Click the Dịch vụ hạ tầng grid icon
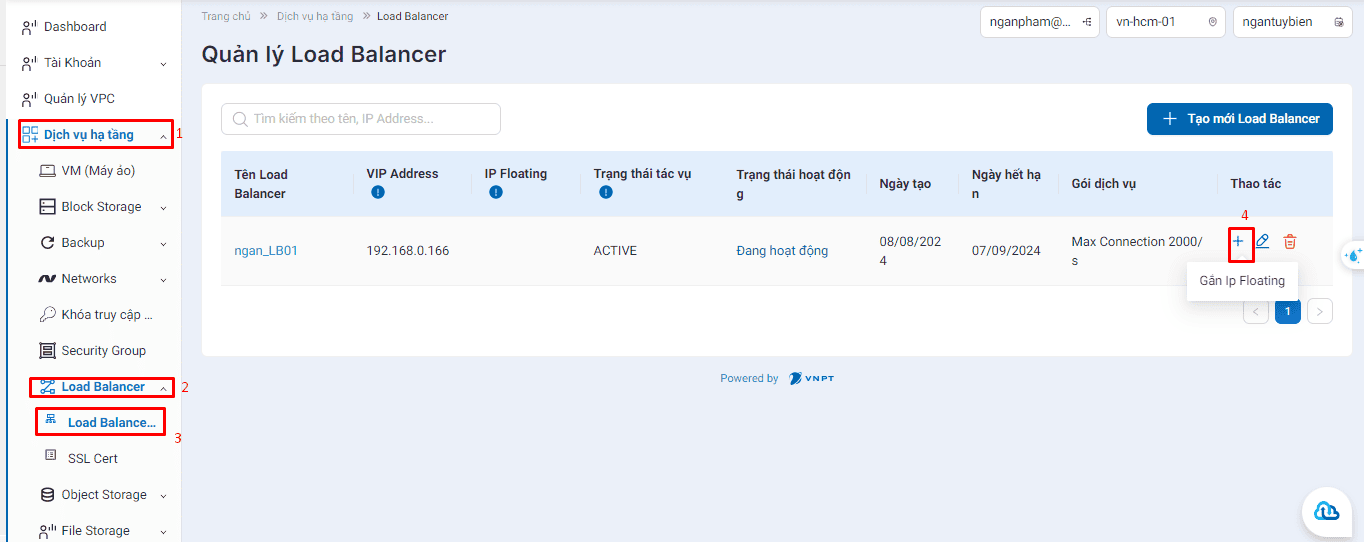 tap(30, 135)
